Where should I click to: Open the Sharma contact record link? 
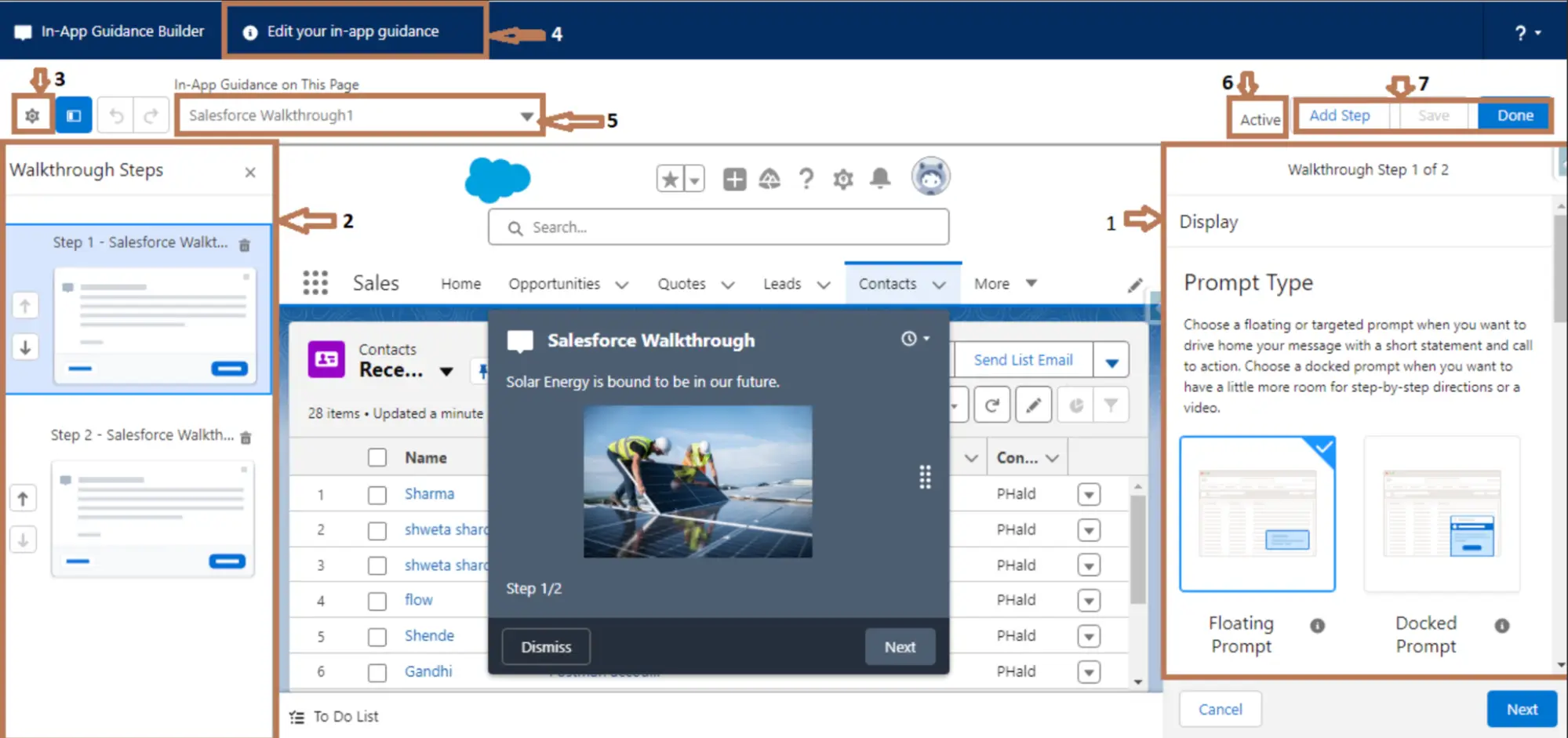tap(429, 493)
